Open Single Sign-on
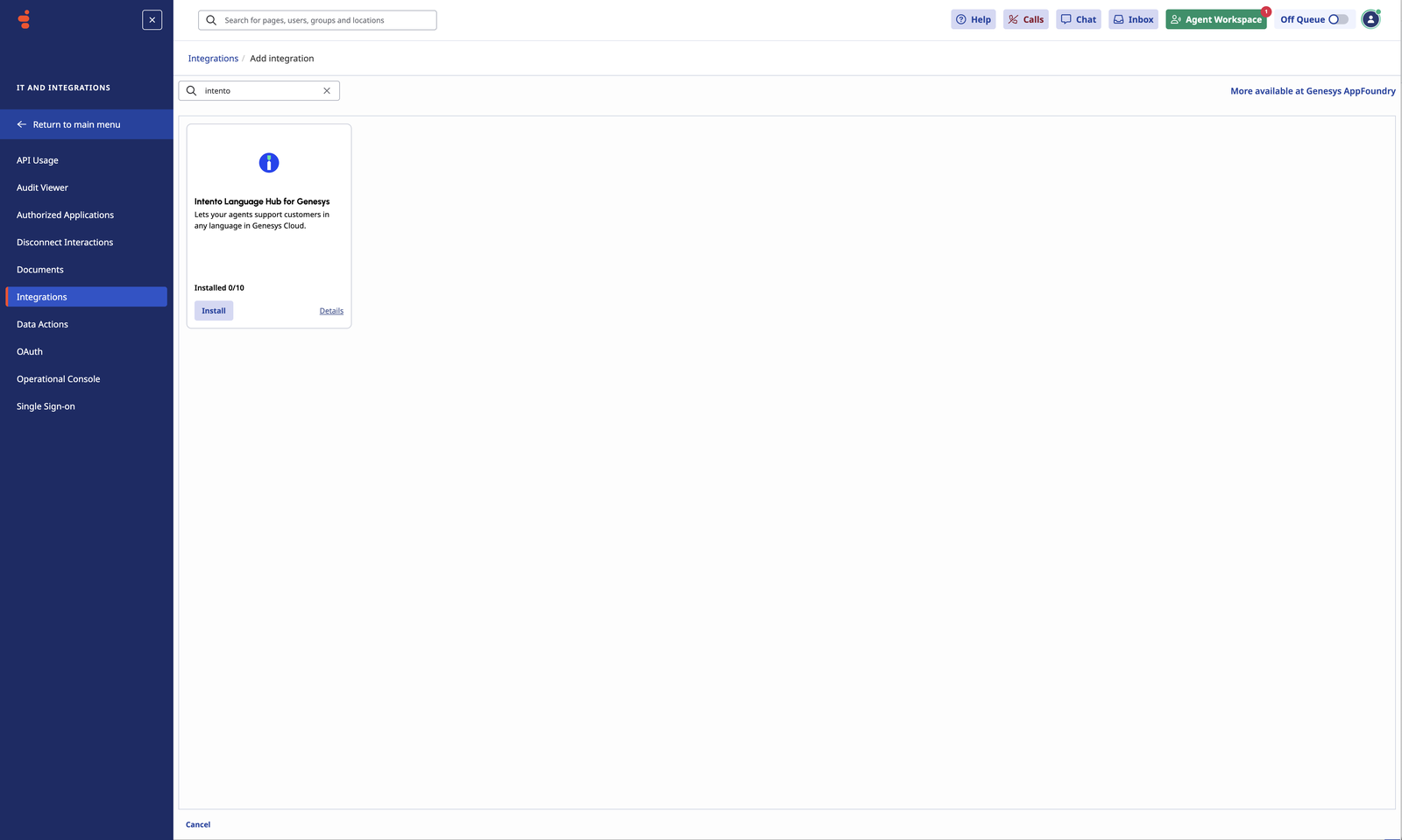The image size is (1402, 840). pyautogui.click(x=46, y=406)
